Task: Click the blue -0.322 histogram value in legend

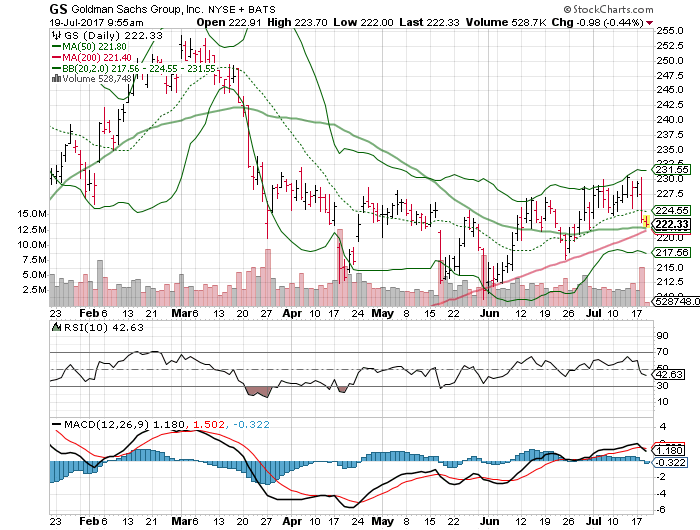Action: coord(251,424)
